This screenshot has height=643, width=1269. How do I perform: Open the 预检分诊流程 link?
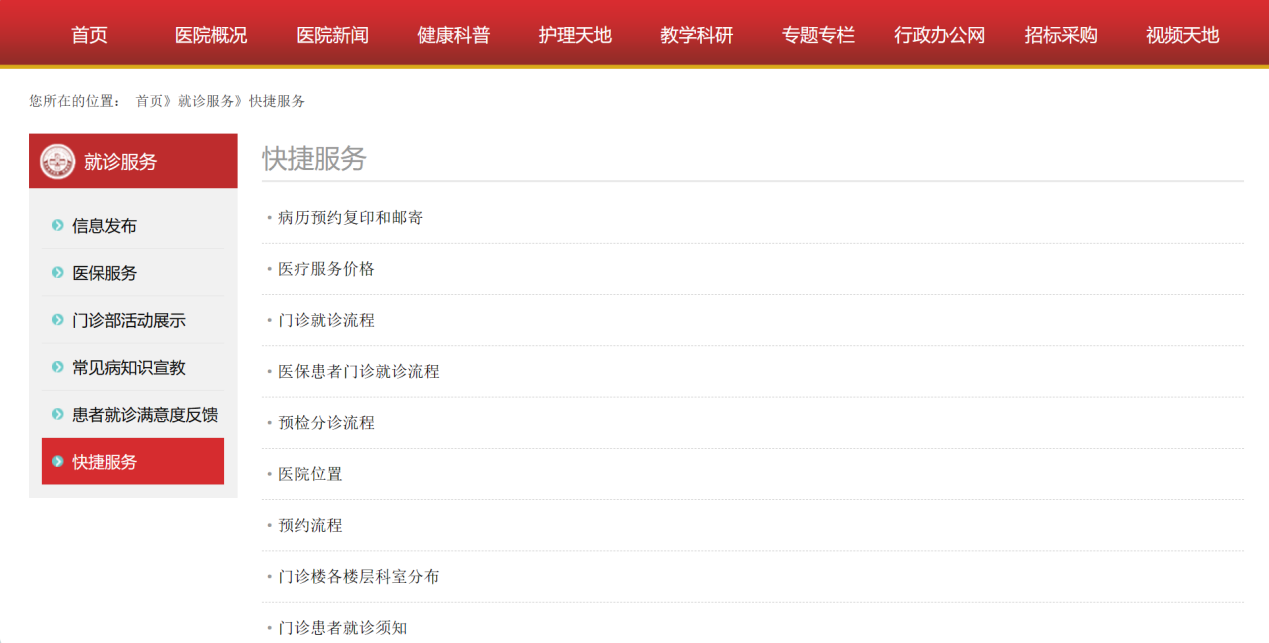[326, 423]
